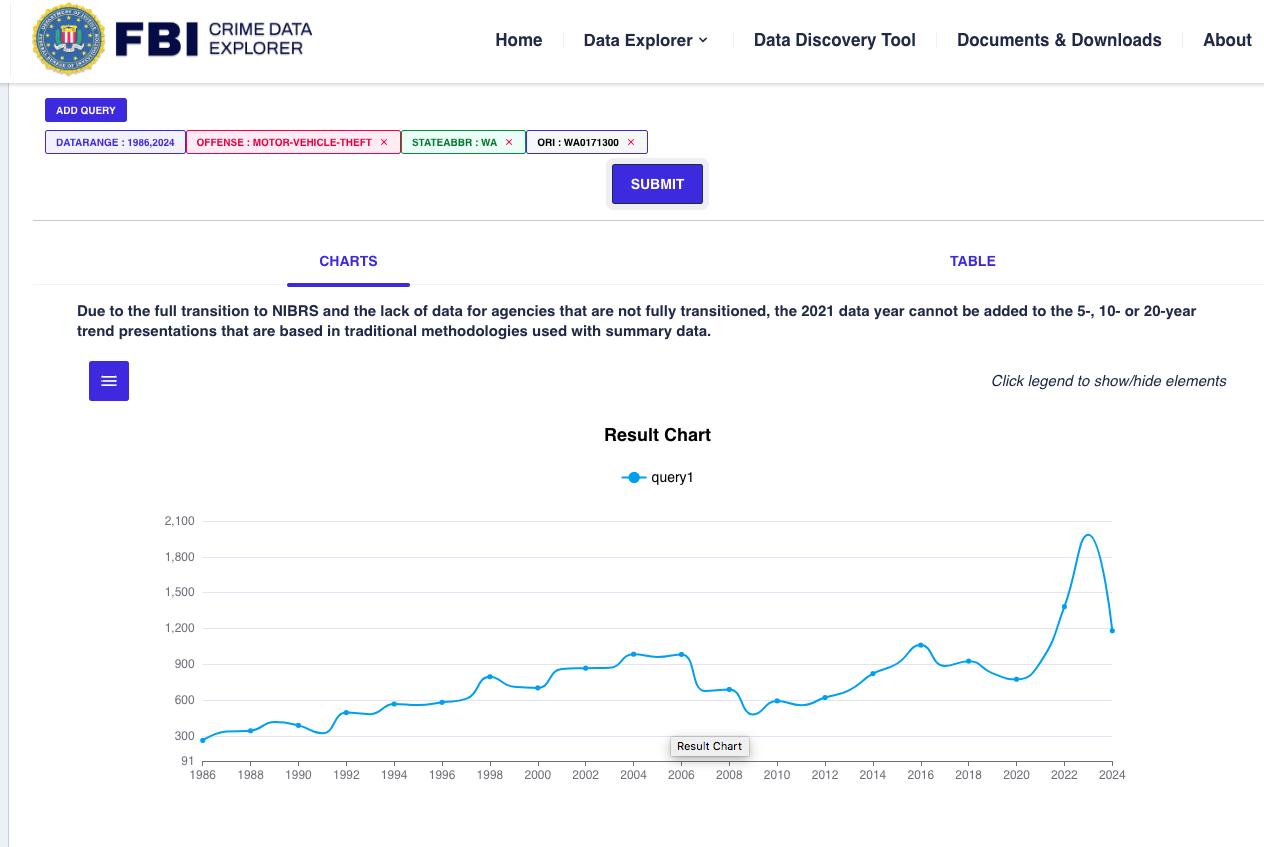Go to the Home page
The image size is (1264, 847).
(x=518, y=40)
